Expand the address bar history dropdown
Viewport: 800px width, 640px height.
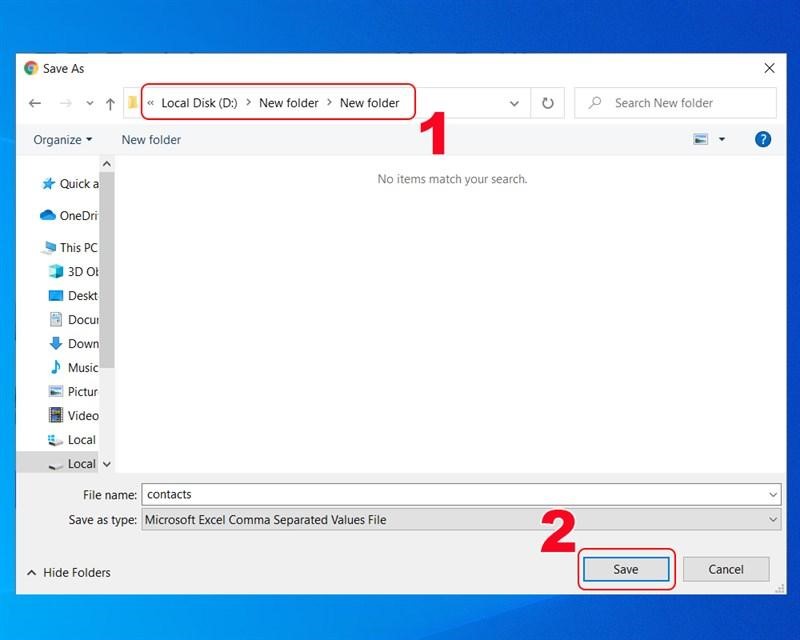click(x=514, y=103)
